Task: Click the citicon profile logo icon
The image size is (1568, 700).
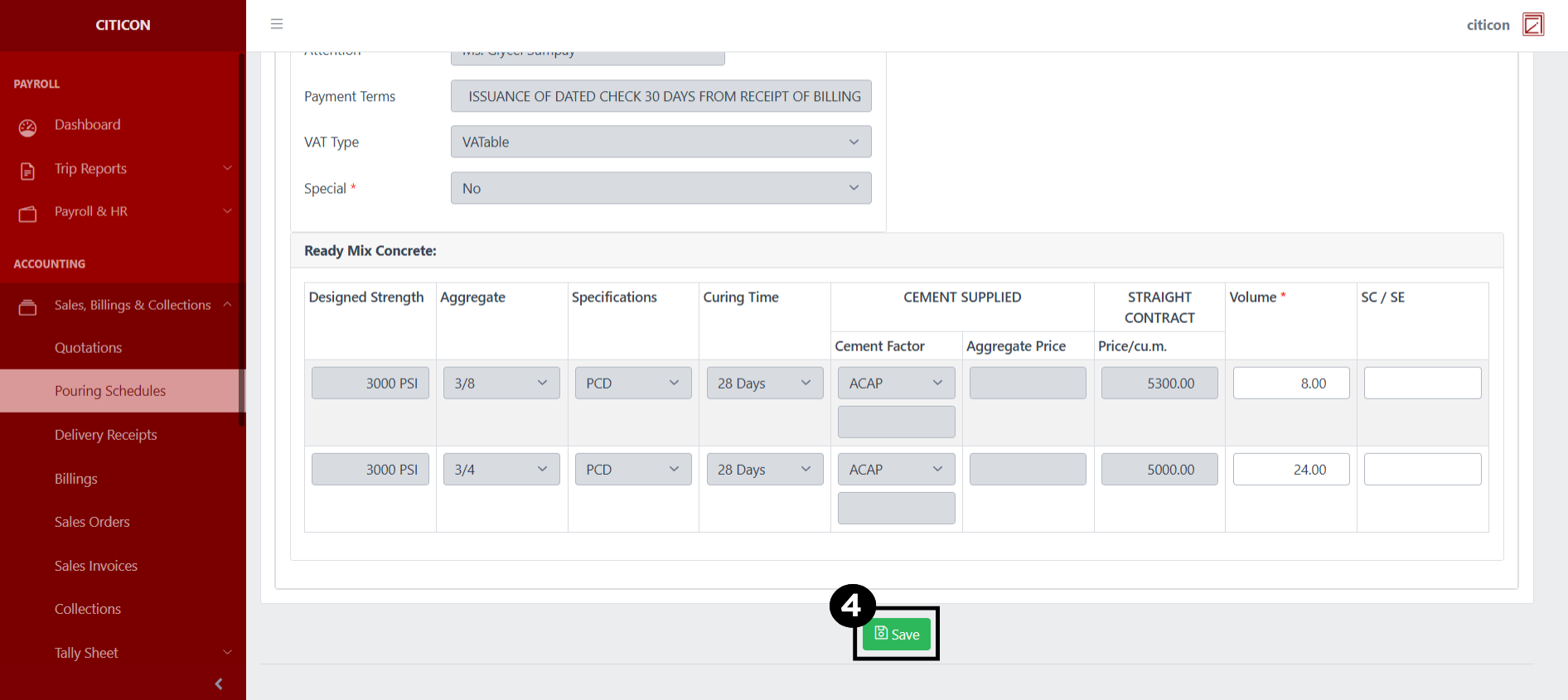Action: pyautogui.click(x=1533, y=25)
